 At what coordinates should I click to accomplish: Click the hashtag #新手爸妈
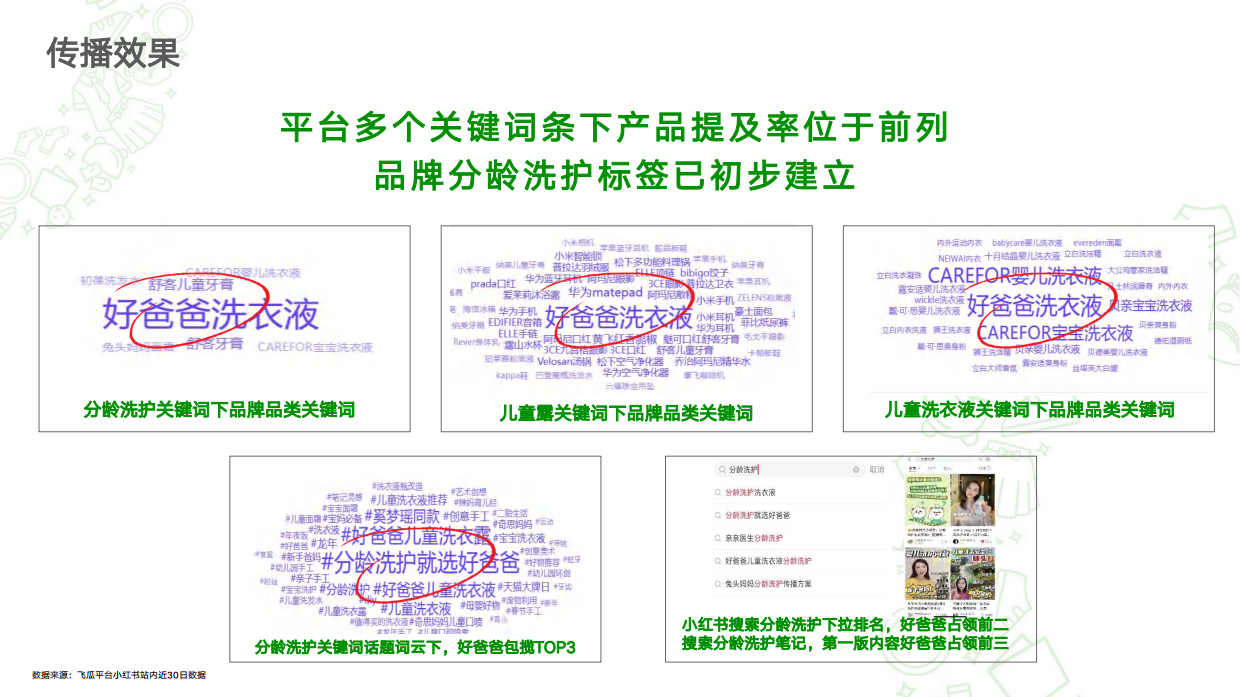pos(301,557)
